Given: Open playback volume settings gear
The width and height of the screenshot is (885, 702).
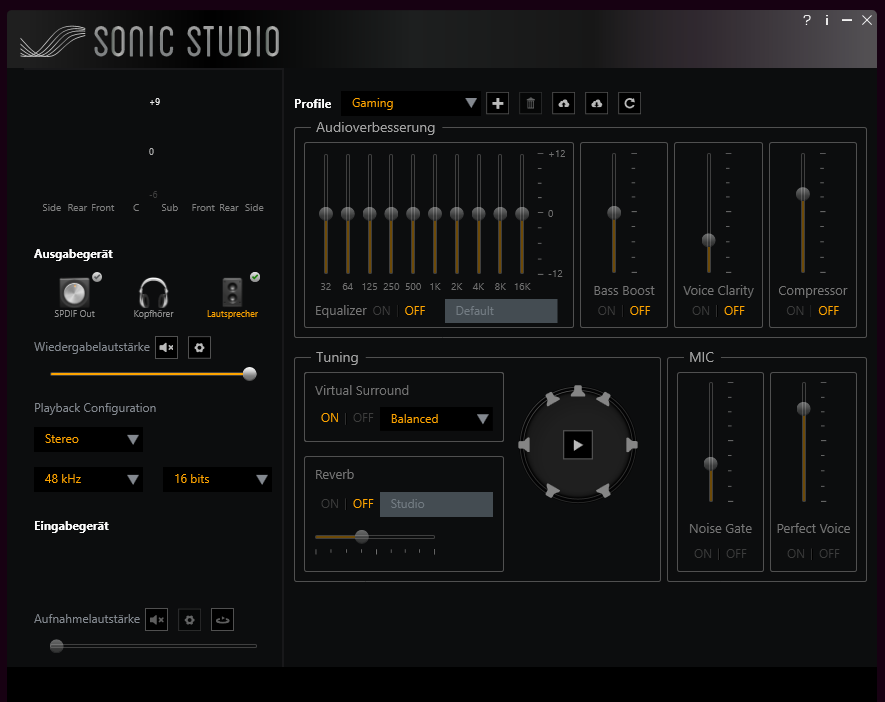Looking at the screenshot, I should pos(199,348).
